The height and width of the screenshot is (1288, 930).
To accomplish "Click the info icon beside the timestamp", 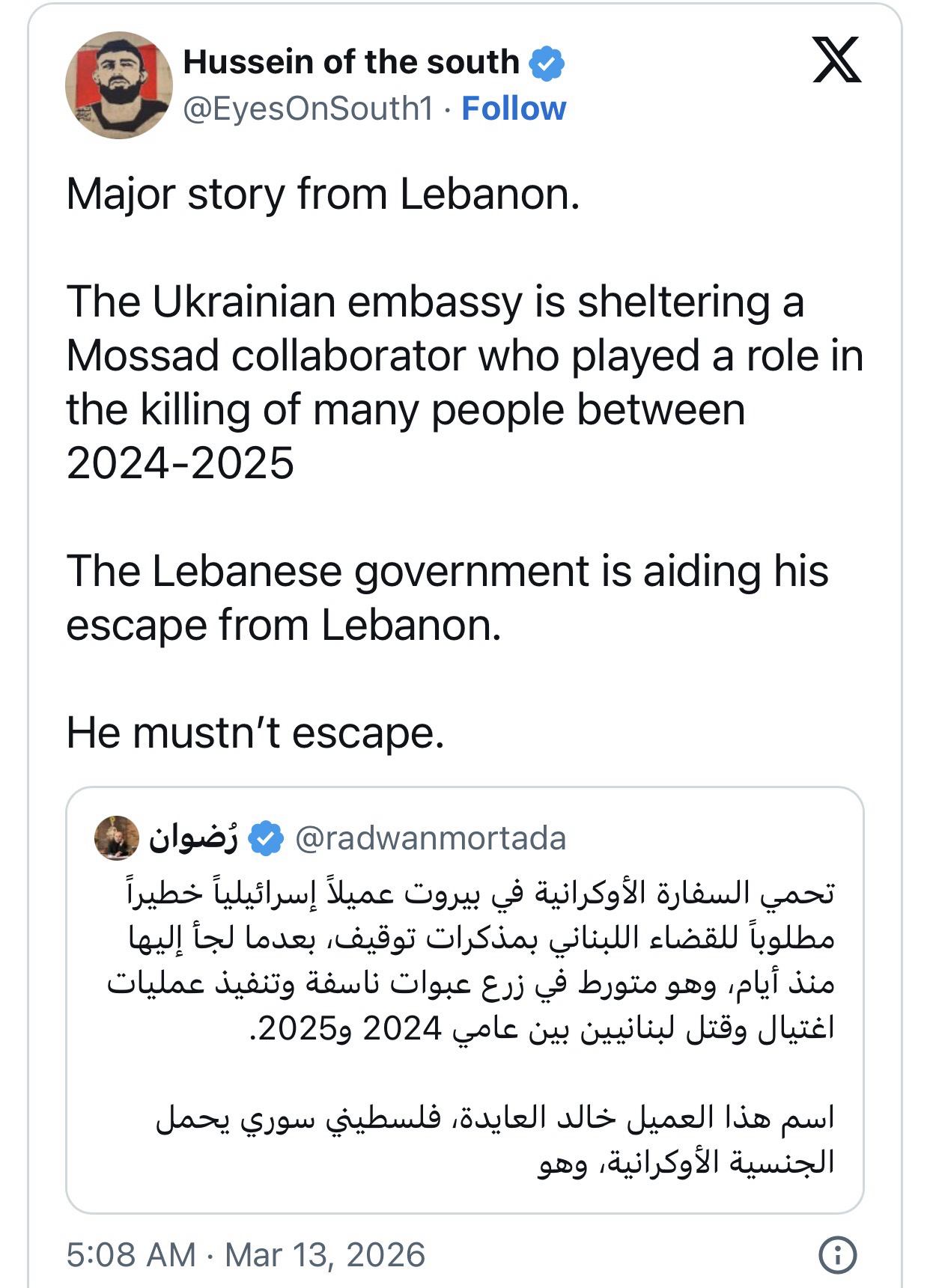I will pos(838,1254).
